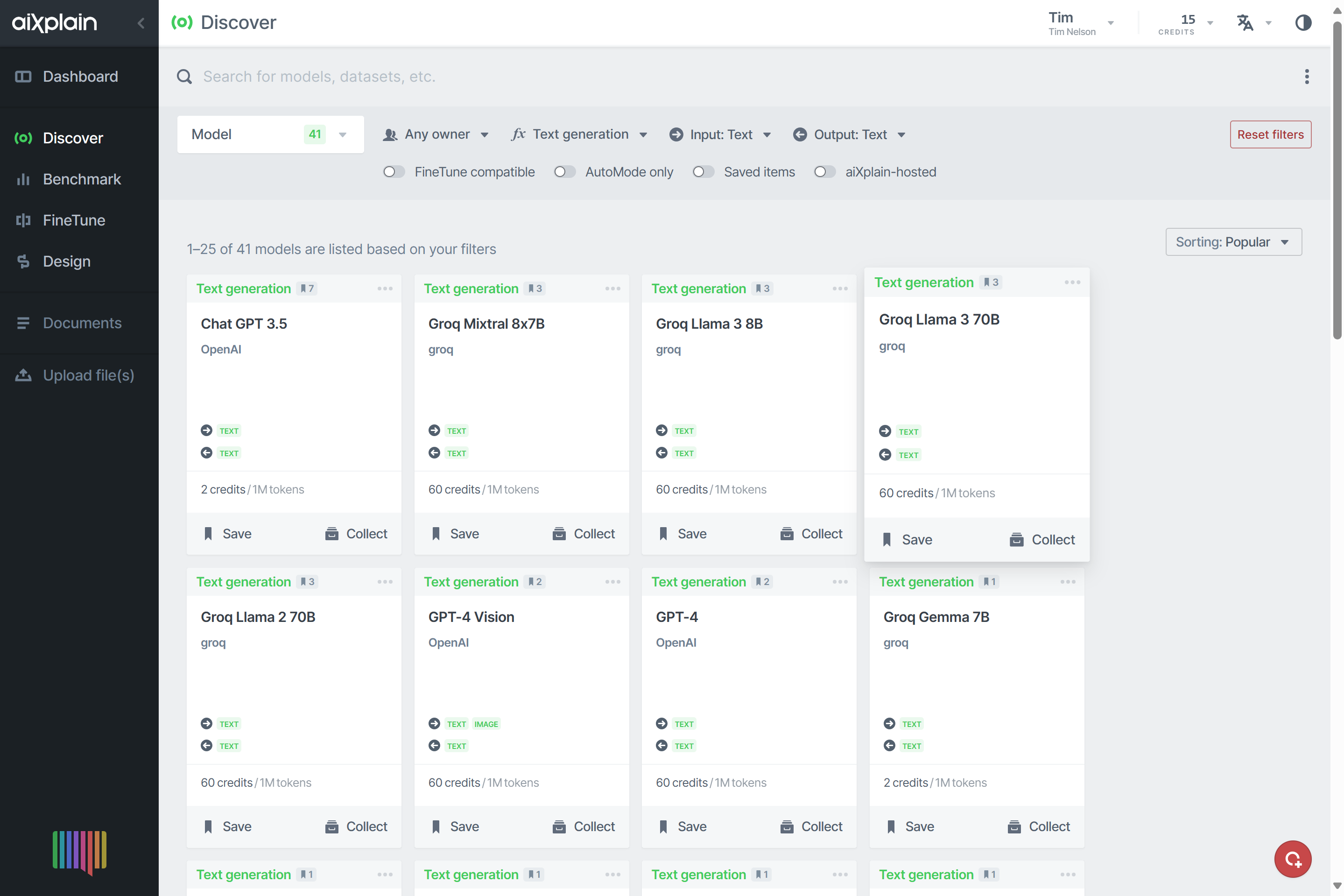Image resolution: width=1344 pixels, height=896 pixels.
Task: Click the Reset filters button
Action: click(1270, 134)
